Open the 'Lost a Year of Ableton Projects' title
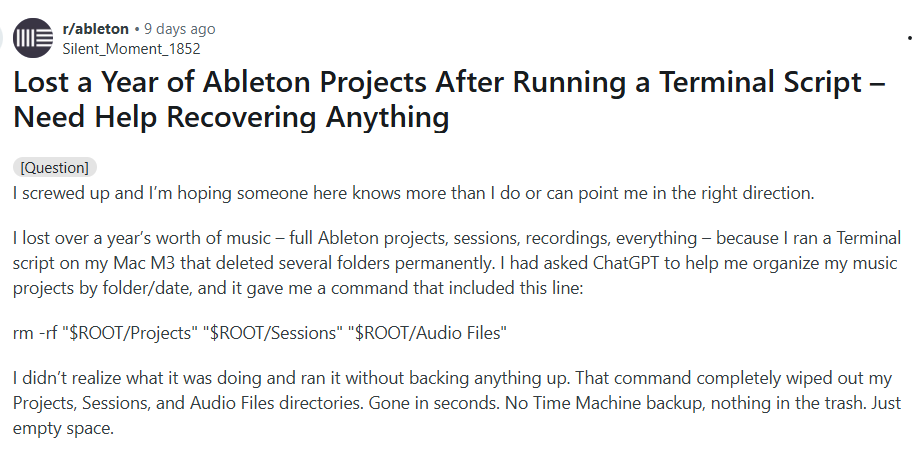 tap(449, 99)
